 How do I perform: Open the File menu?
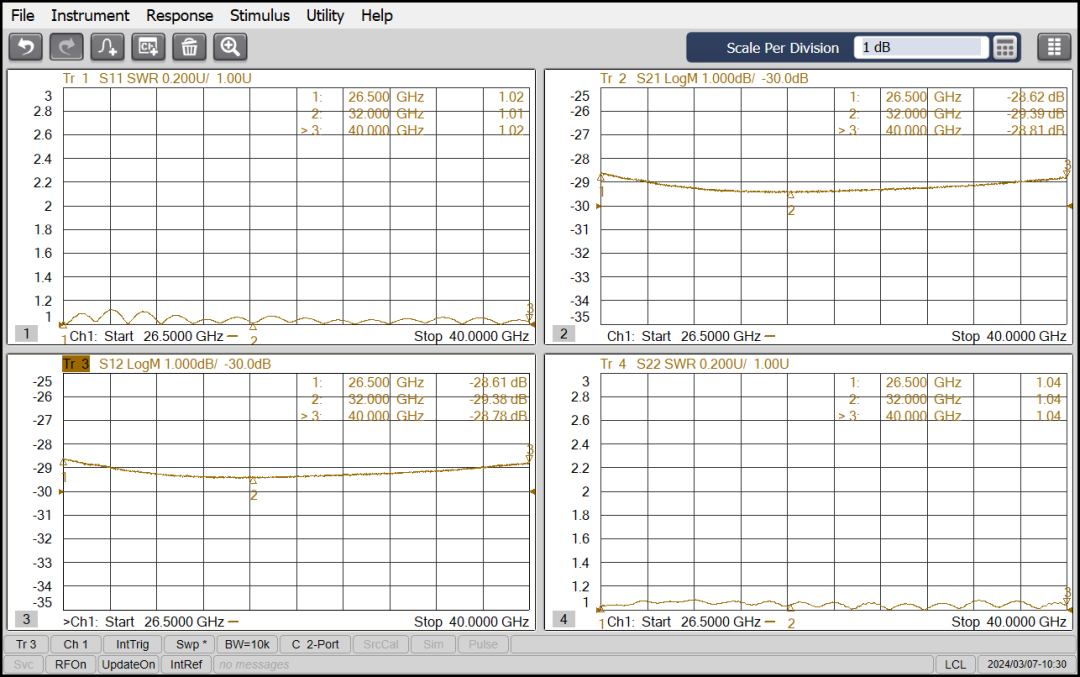pos(23,15)
